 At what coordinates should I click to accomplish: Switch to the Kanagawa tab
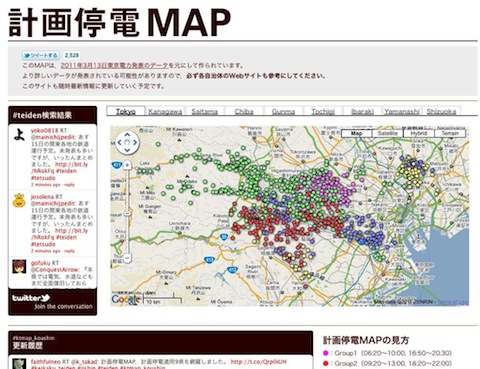[165, 112]
